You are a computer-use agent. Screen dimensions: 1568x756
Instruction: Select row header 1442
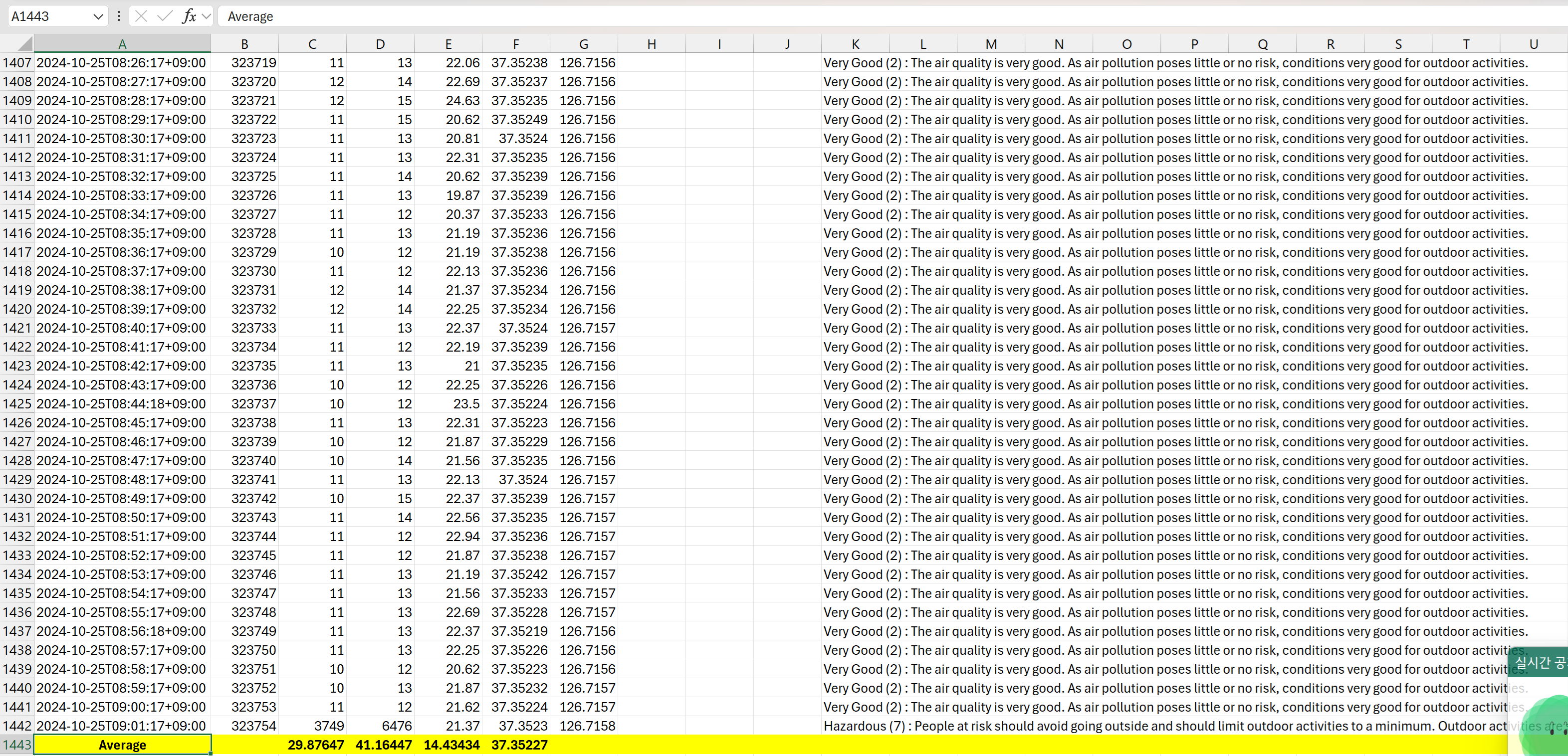(x=16, y=726)
